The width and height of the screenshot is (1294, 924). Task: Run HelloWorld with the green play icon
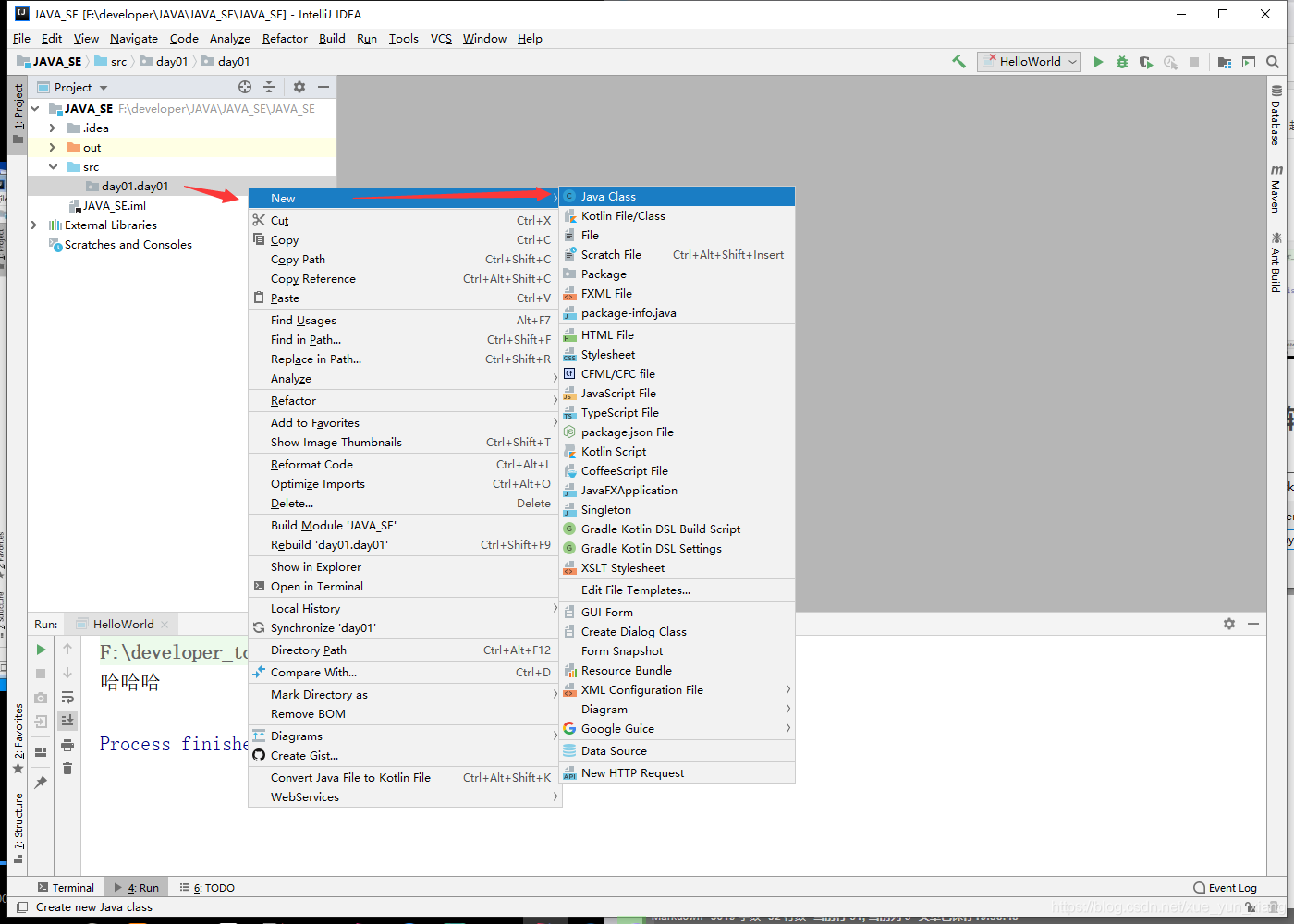pos(1098,62)
